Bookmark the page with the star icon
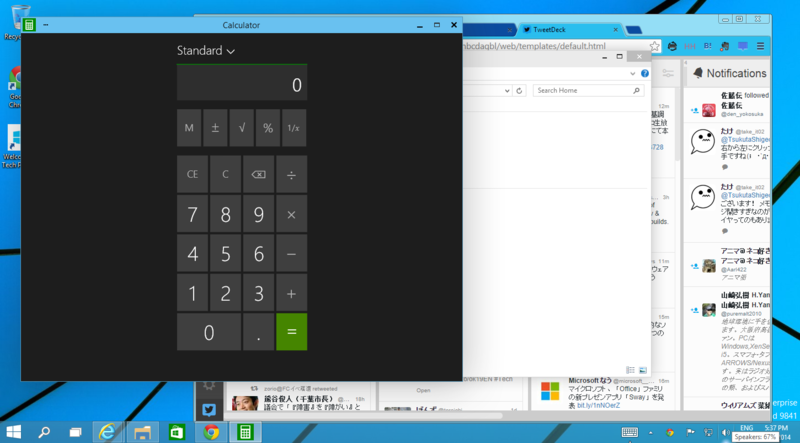Image resolution: width=800 pixels, height=443 pixels. pyautogui.click(x=655, y=46)
